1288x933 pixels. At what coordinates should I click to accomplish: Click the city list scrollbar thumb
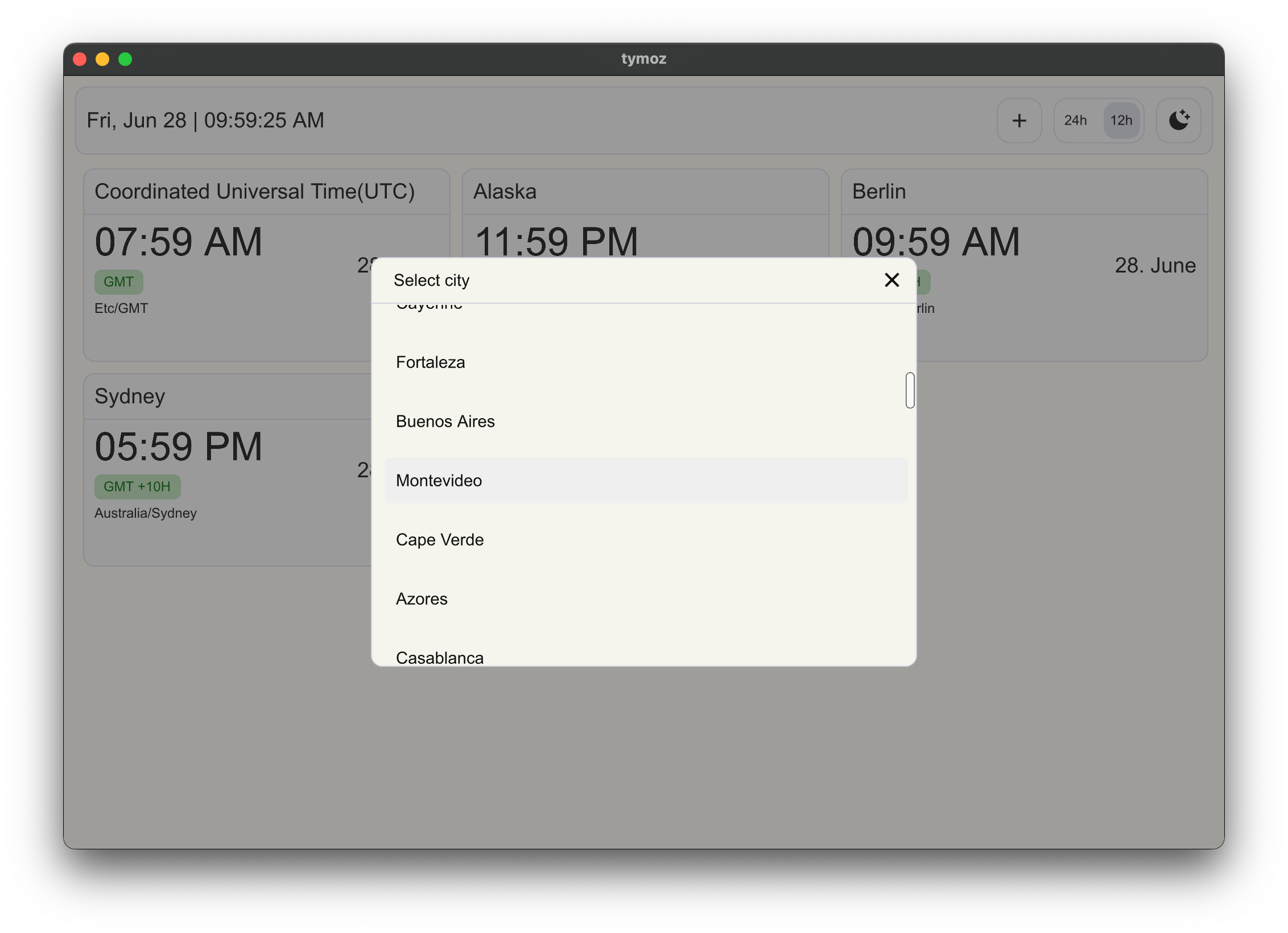click(x=910, y=390)
